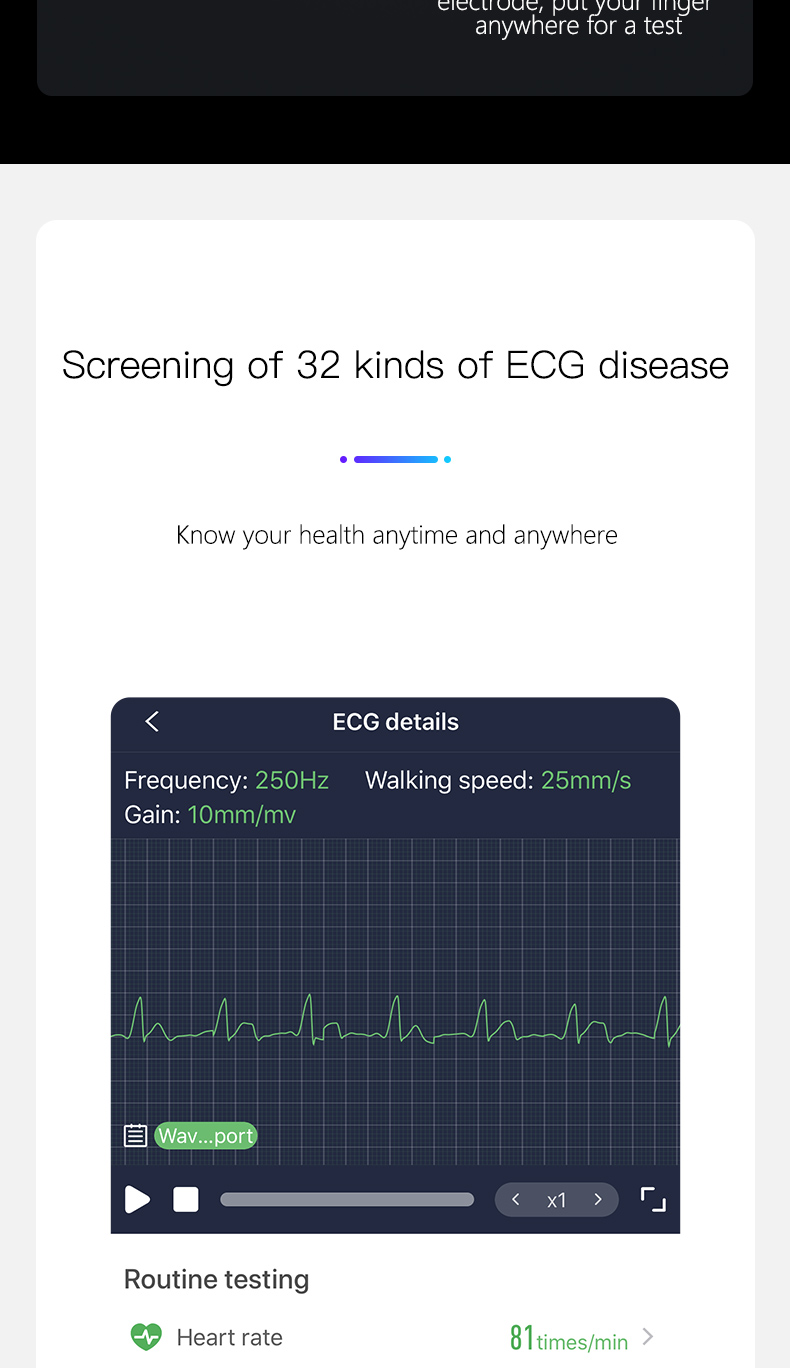Click the 250Hz frequency value

click(292, 780)
